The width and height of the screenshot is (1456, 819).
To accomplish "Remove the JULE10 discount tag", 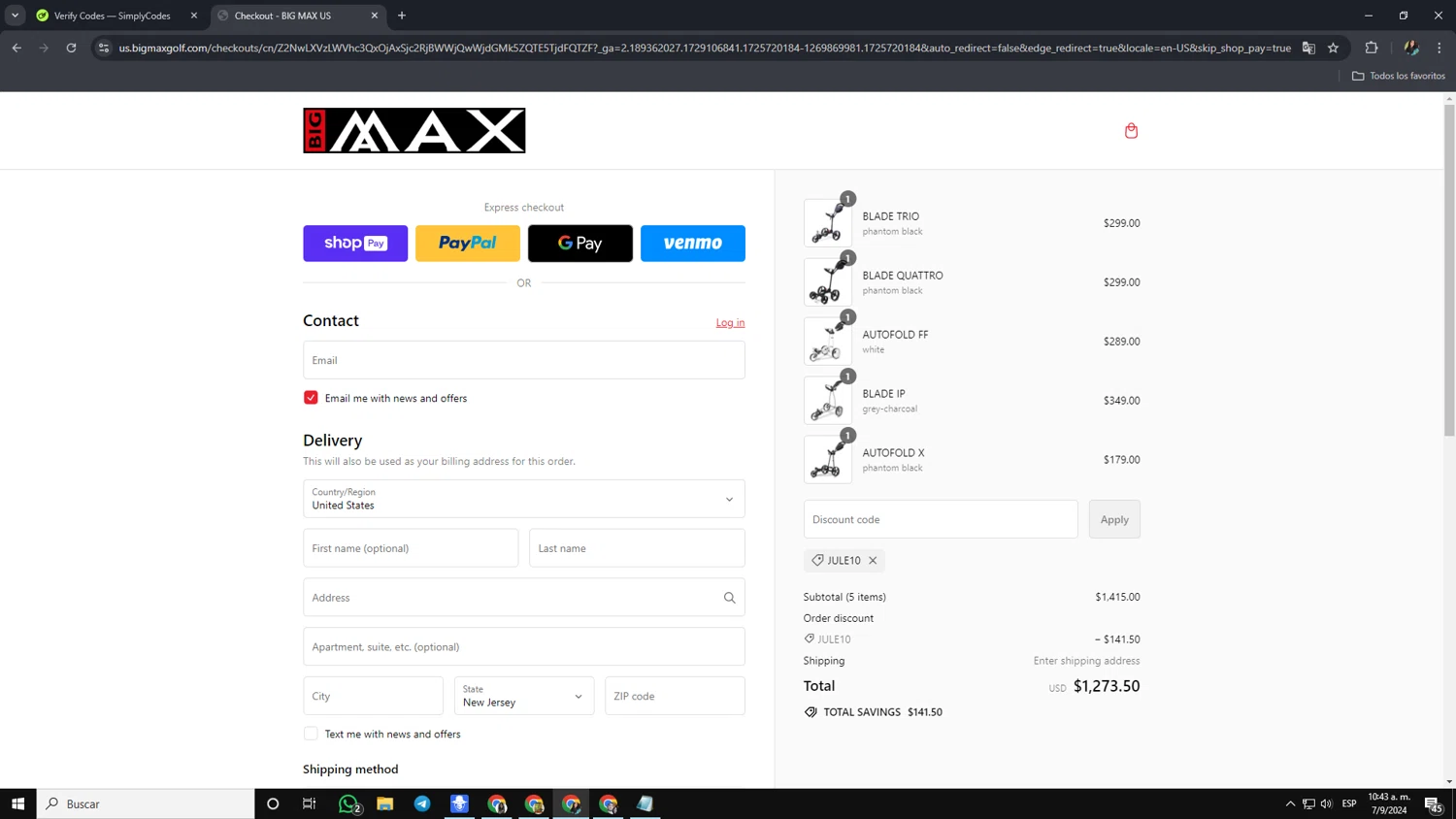I will [873, 560].
